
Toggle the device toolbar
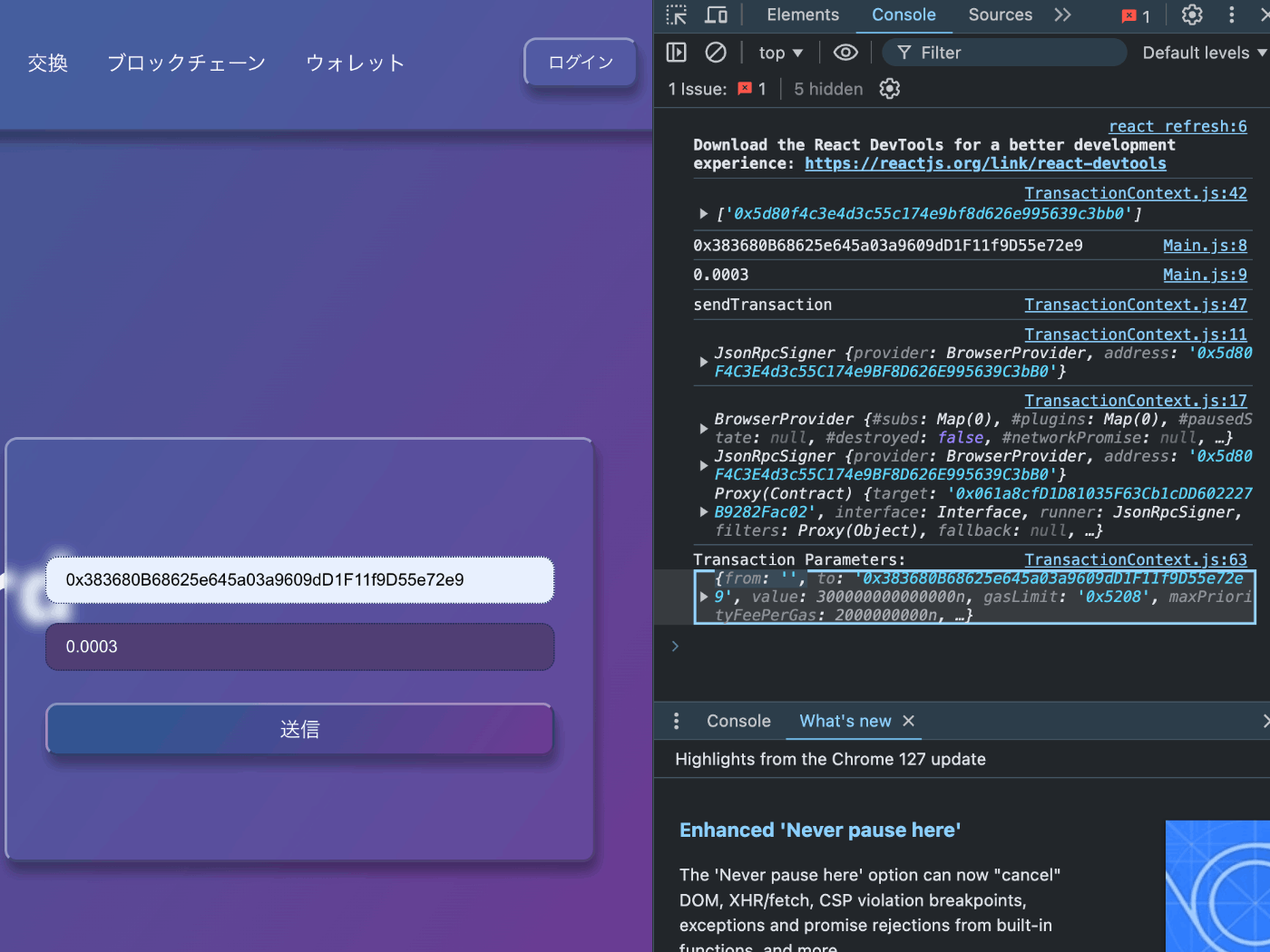point(713,15)
